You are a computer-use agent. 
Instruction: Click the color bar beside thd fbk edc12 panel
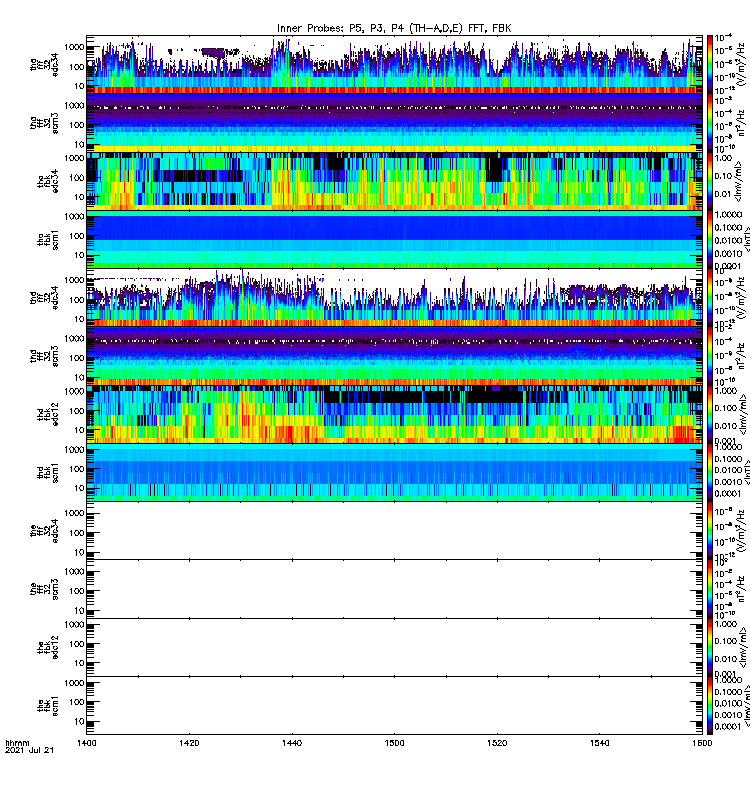click(x=710, y=414)
